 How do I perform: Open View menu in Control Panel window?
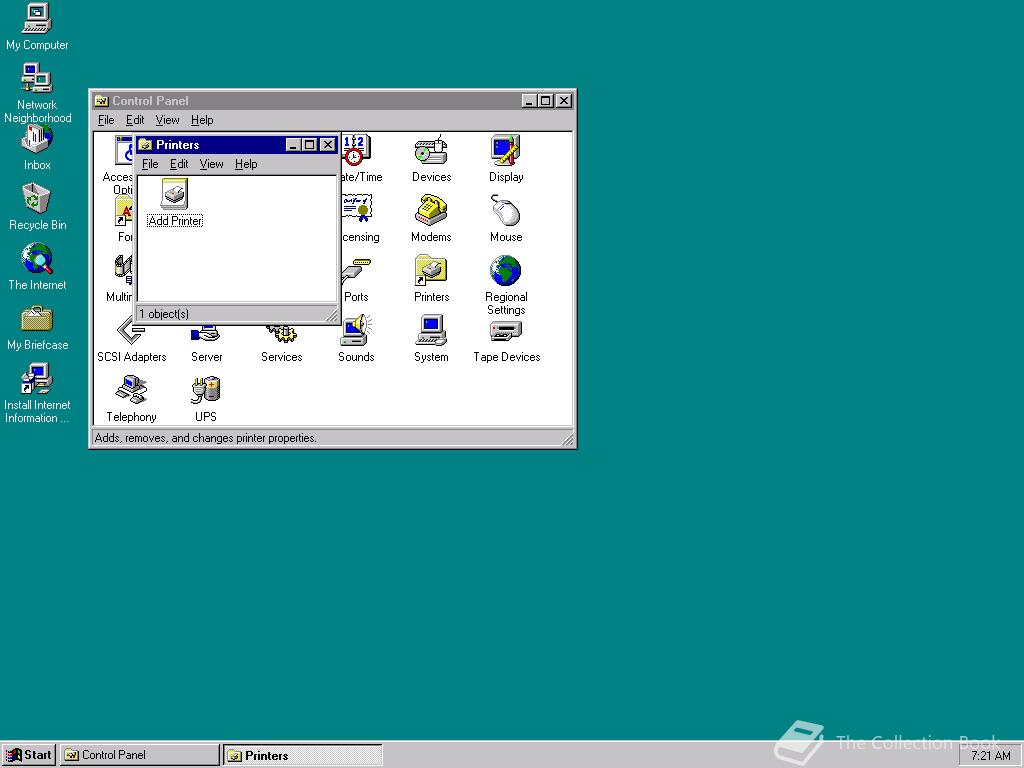coord(167,120)
